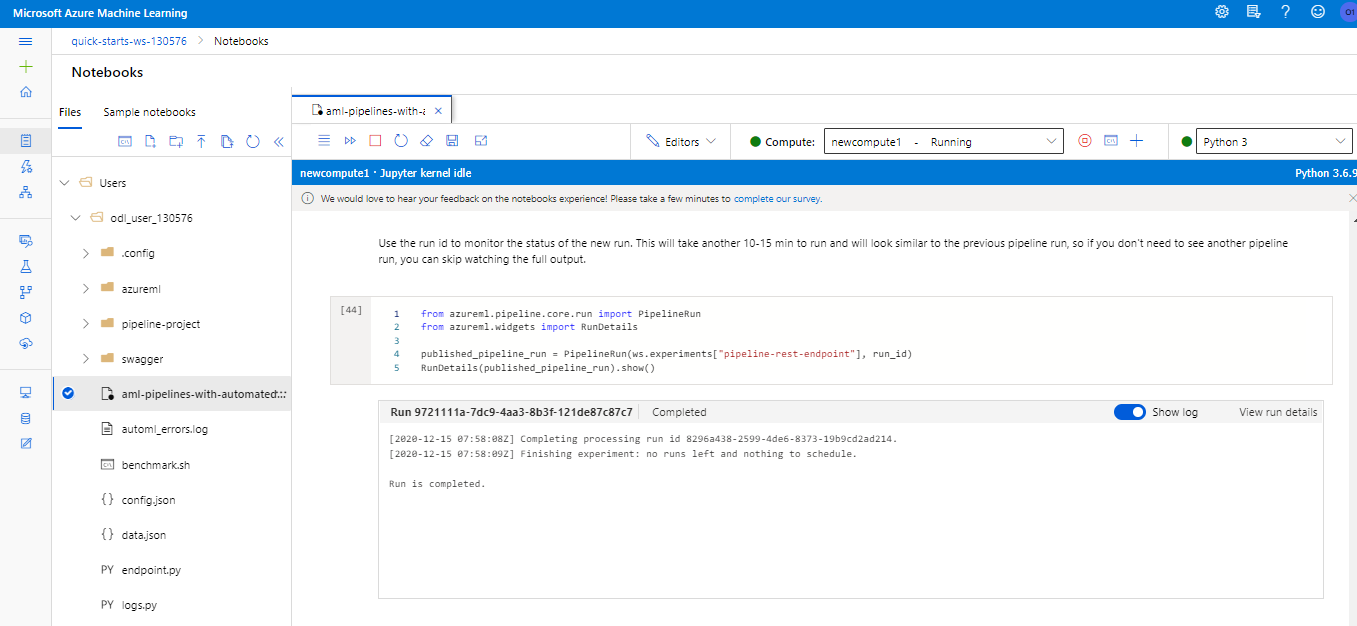Click the file icon left of refresh

[x=227, y=142]
